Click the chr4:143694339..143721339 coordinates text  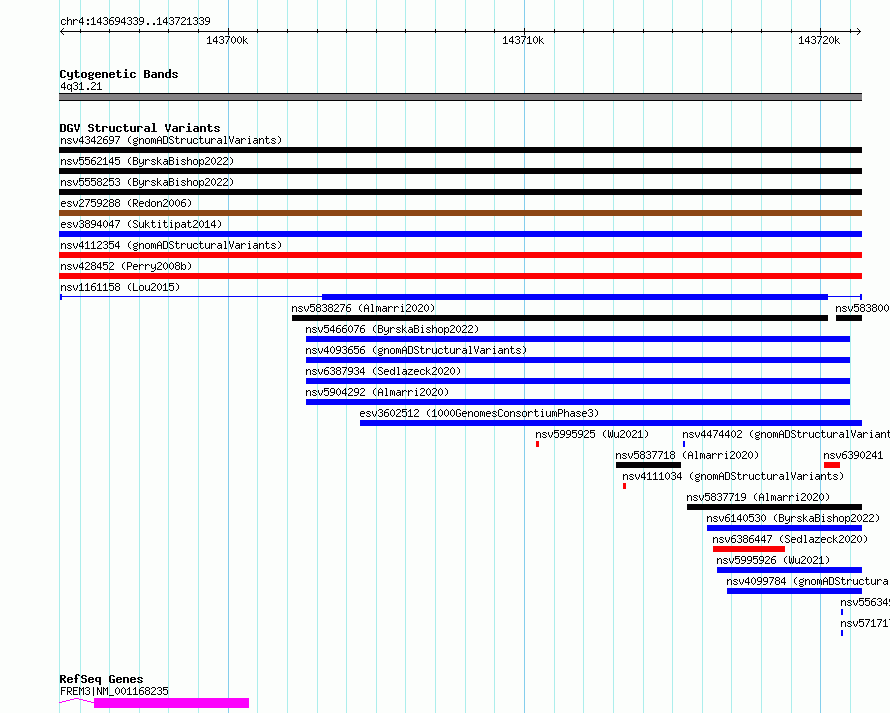point(135,21)
